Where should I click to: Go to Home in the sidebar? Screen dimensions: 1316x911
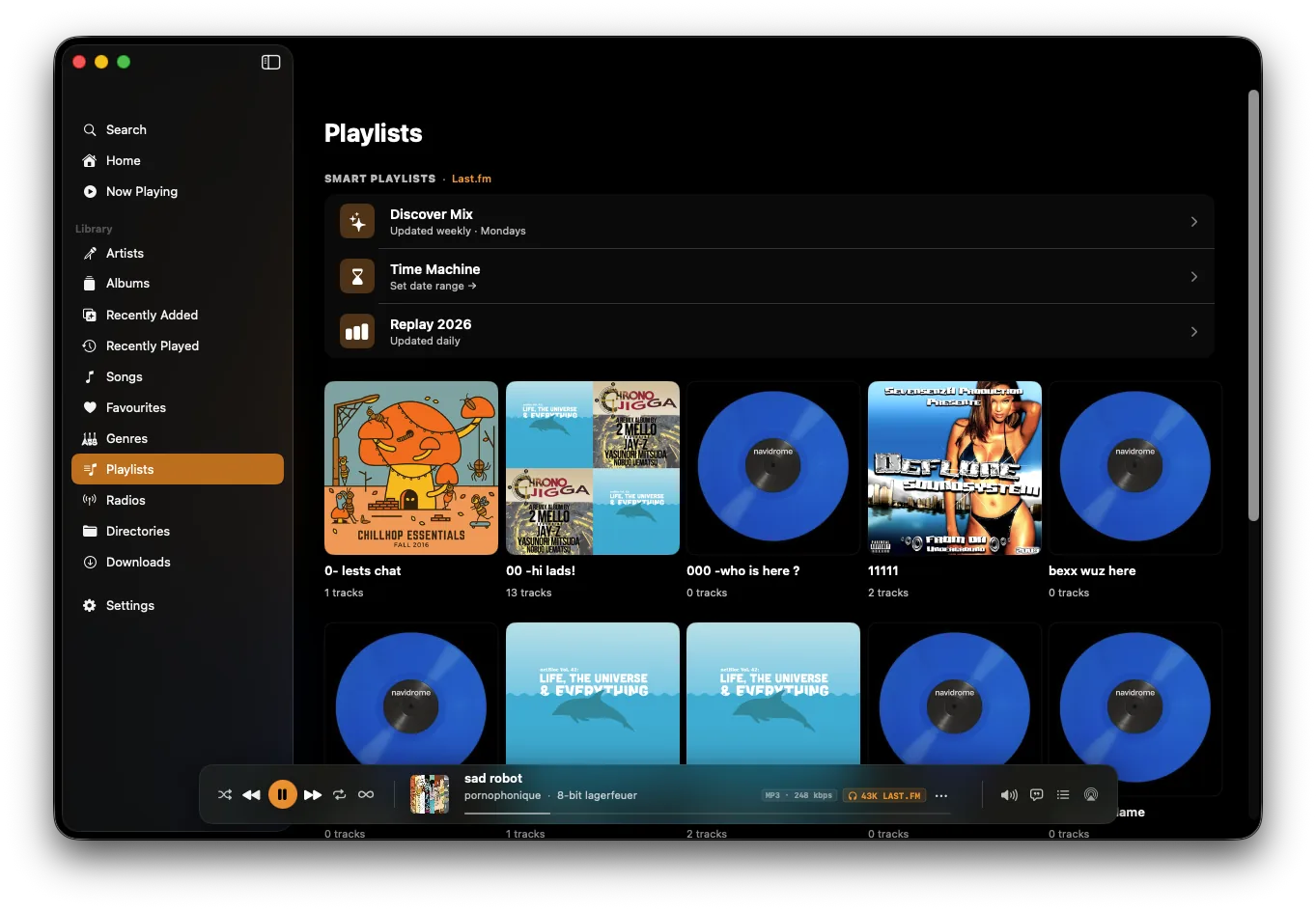(x=178, y=160)
